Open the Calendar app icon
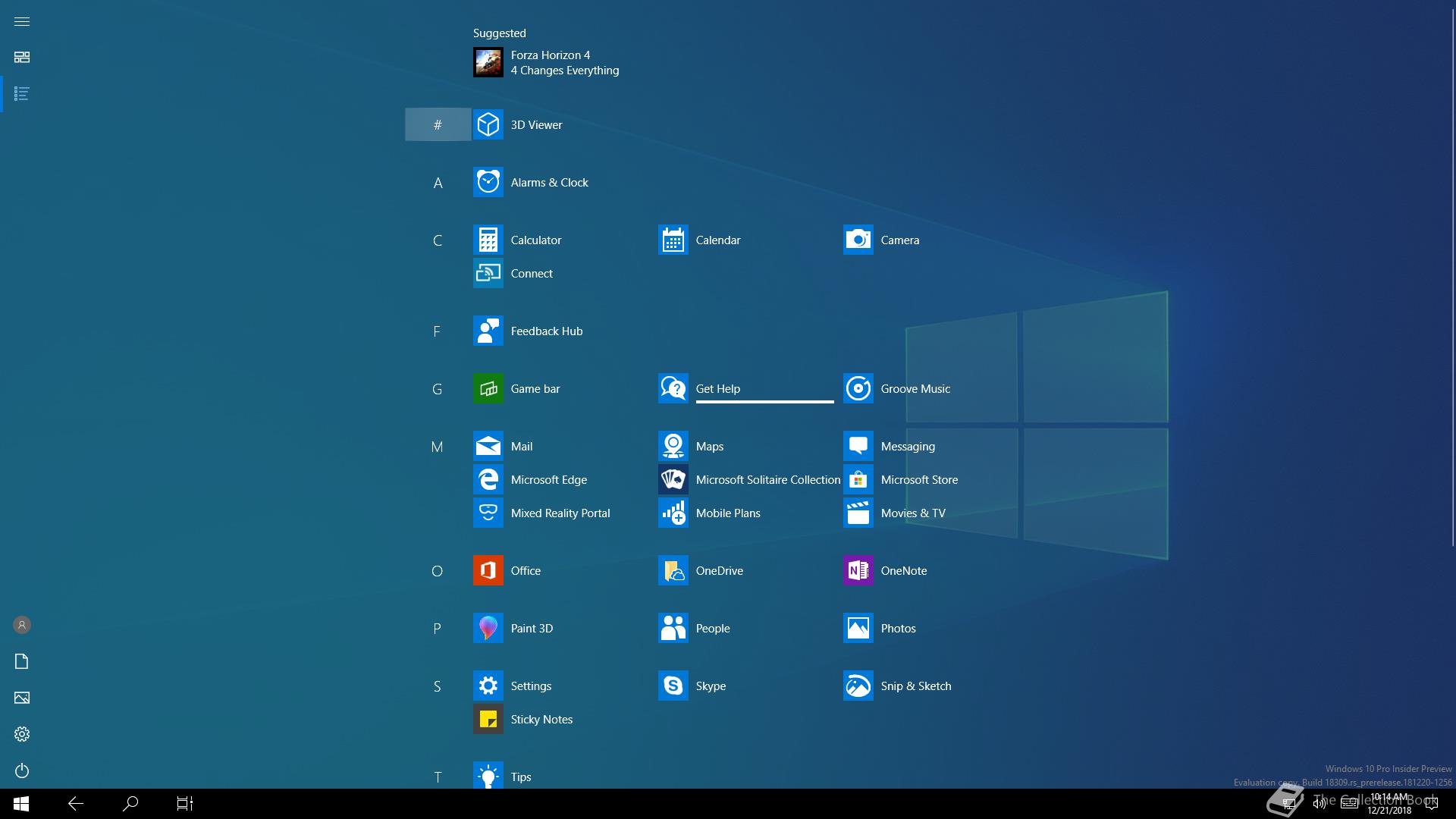Image resolution: width=1456 pixels, height=819 pixels. [673, 240]
